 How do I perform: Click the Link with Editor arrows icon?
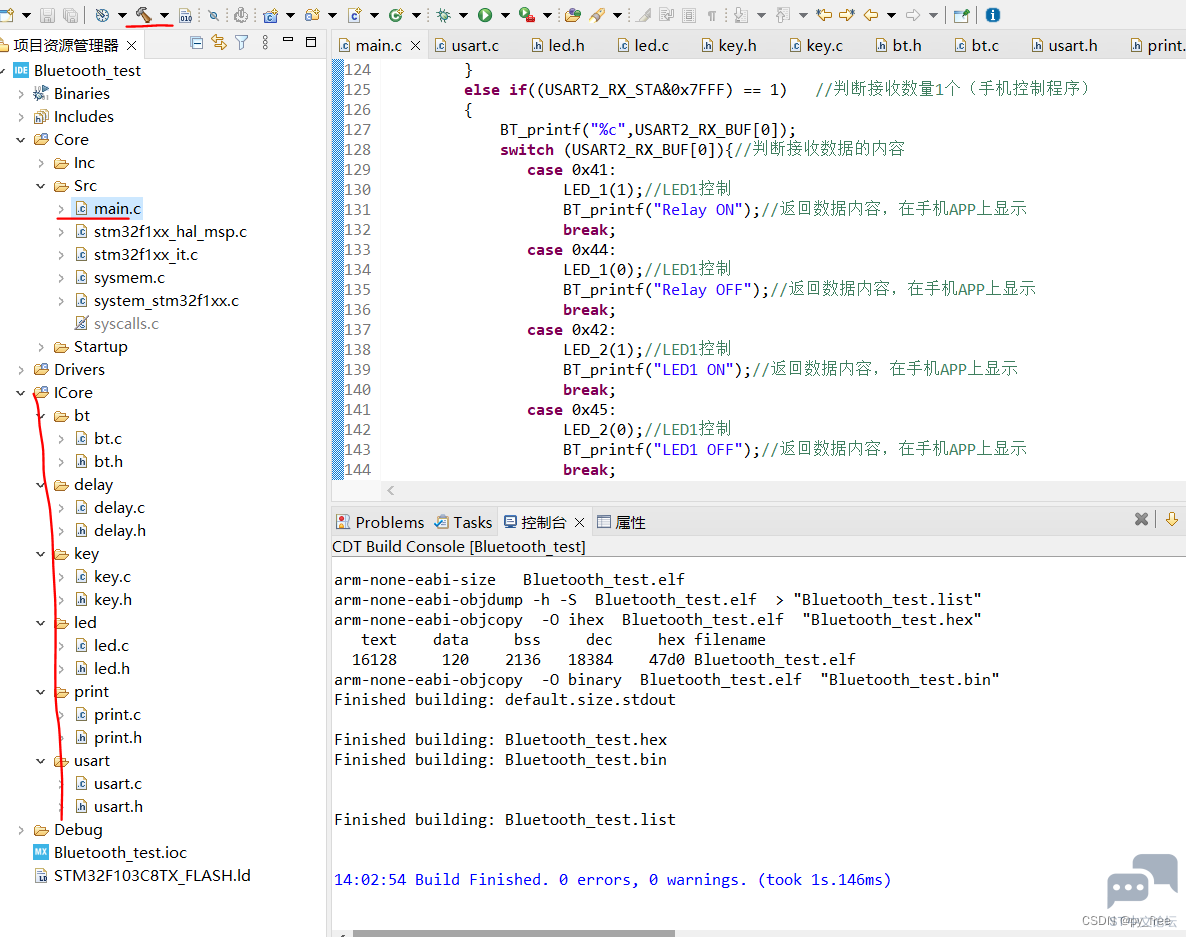click(x=218, y=43)
